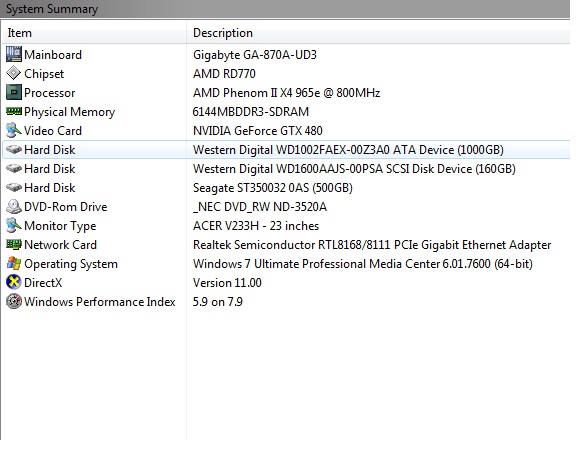Click the Processor chip icon
This screenshot has height=461, width=588.
pos(14,92)
